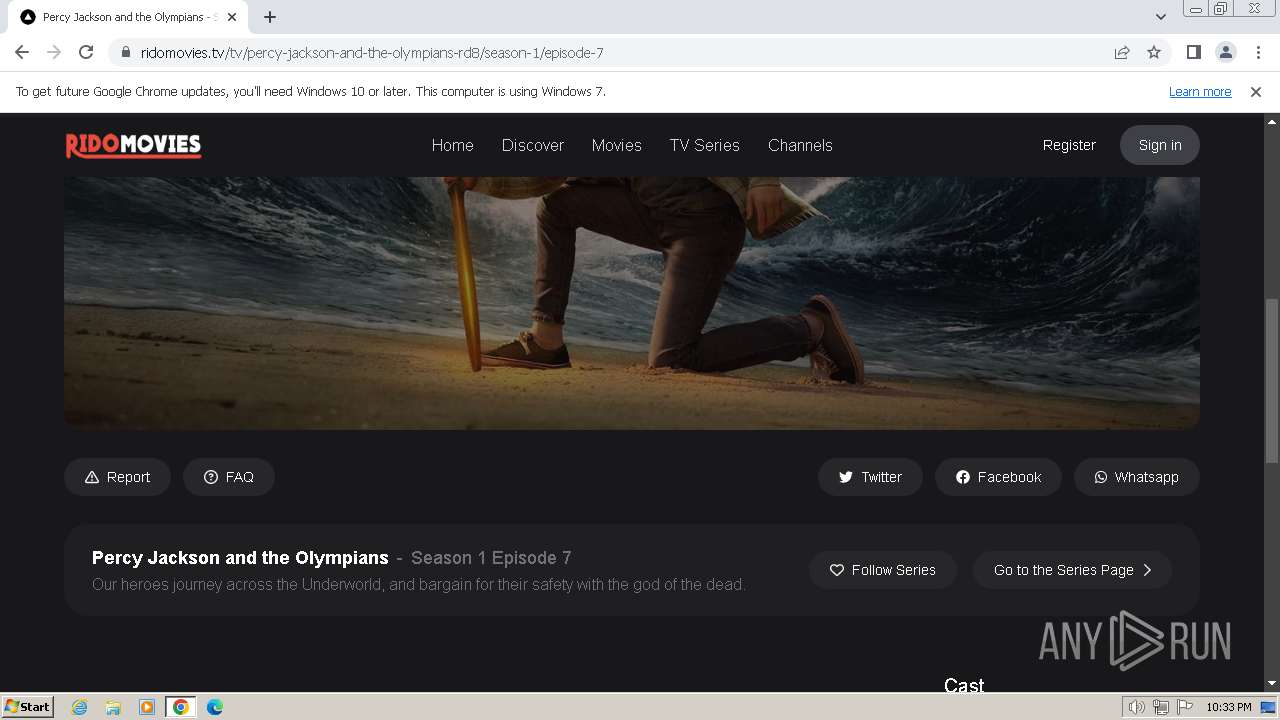
Task: Open the Windows Start menu
Action: click(x=28, y=706)
